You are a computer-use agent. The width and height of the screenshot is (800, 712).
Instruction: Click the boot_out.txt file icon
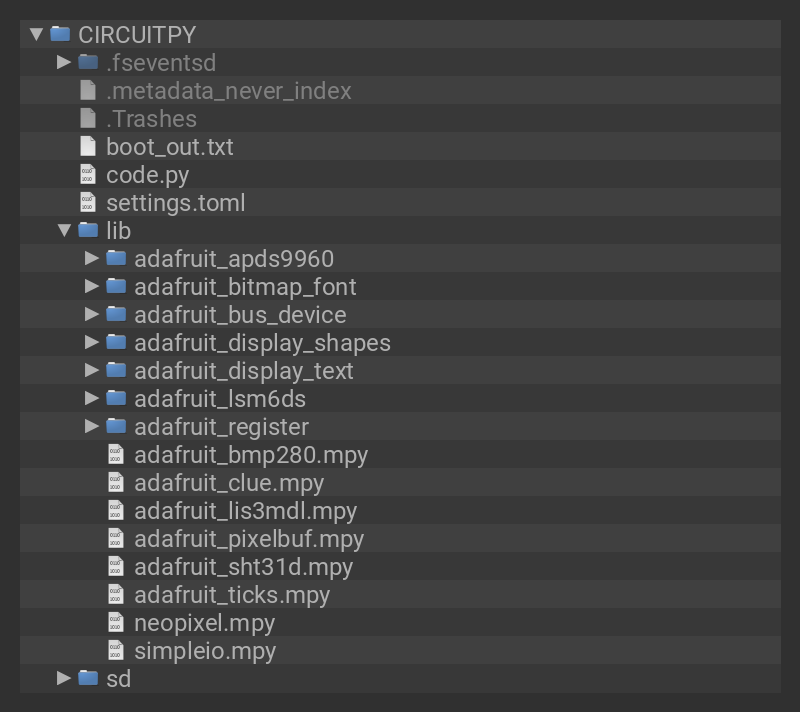[89, 147]
